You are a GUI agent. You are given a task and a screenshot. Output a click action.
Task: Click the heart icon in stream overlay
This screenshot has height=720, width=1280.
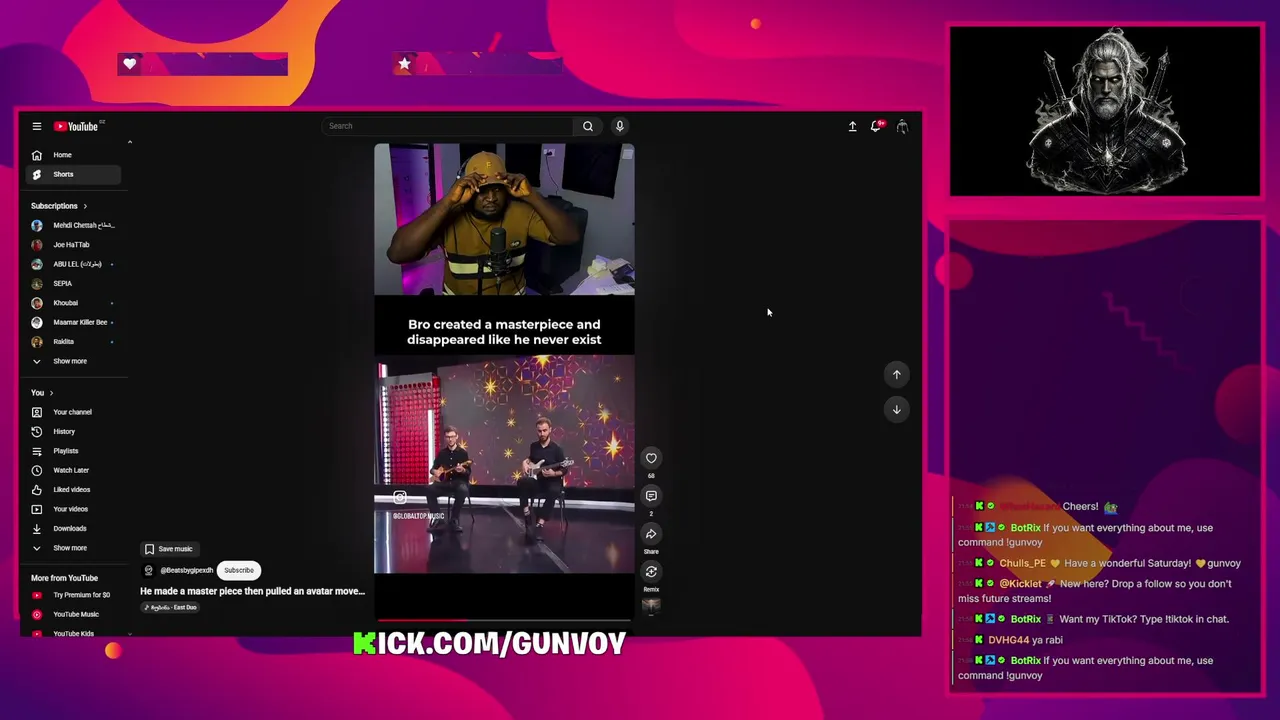pos(129,64)
